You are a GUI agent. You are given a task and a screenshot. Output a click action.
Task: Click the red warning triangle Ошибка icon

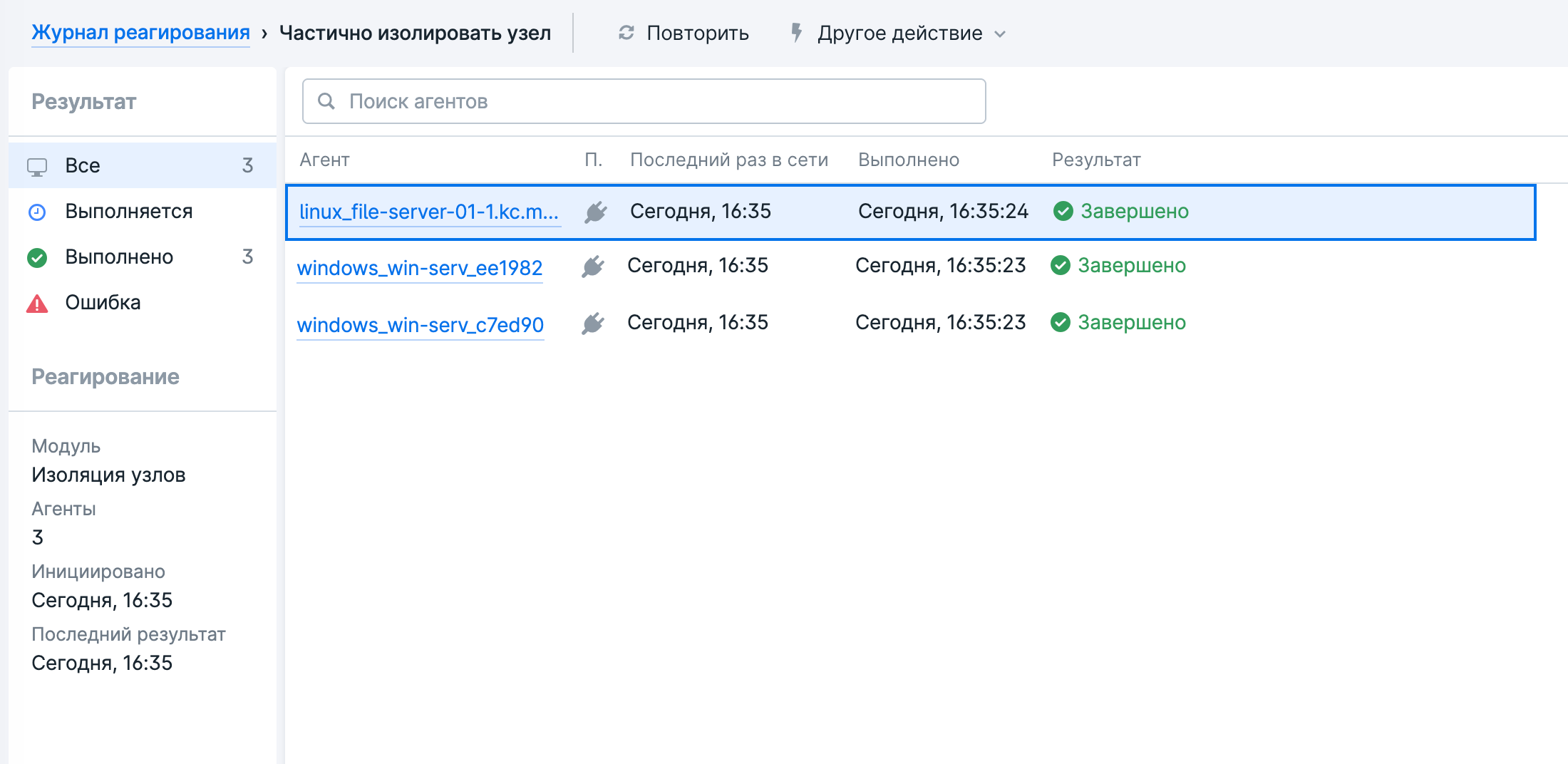coord(37,304)
